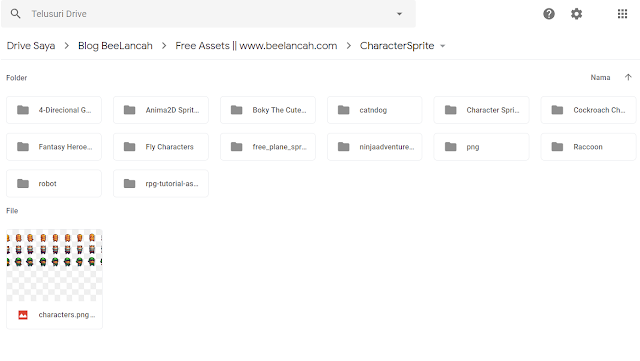Screen dimensions: 640x361
Task: Select the catndog folder icon
Action: [x=344, y=110]
